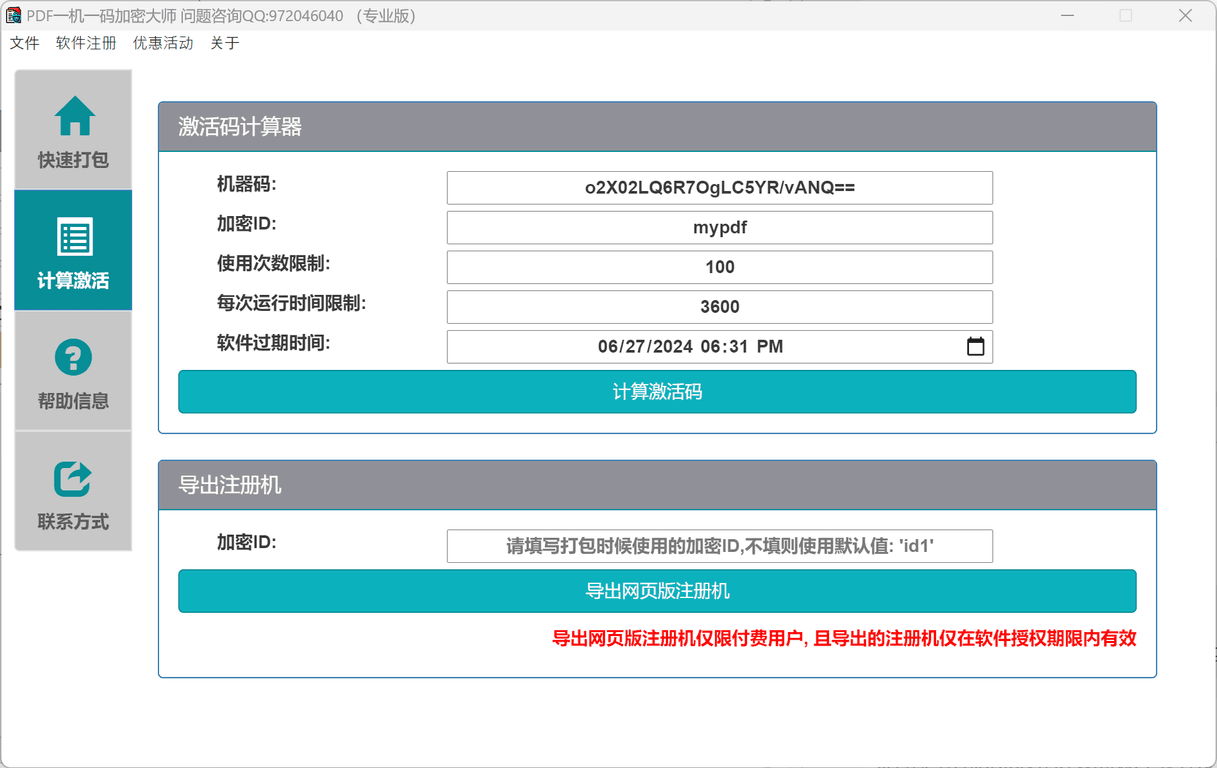Click the 导出网页版注册机 button
1217x768 pixels.
tap(657, 591)
